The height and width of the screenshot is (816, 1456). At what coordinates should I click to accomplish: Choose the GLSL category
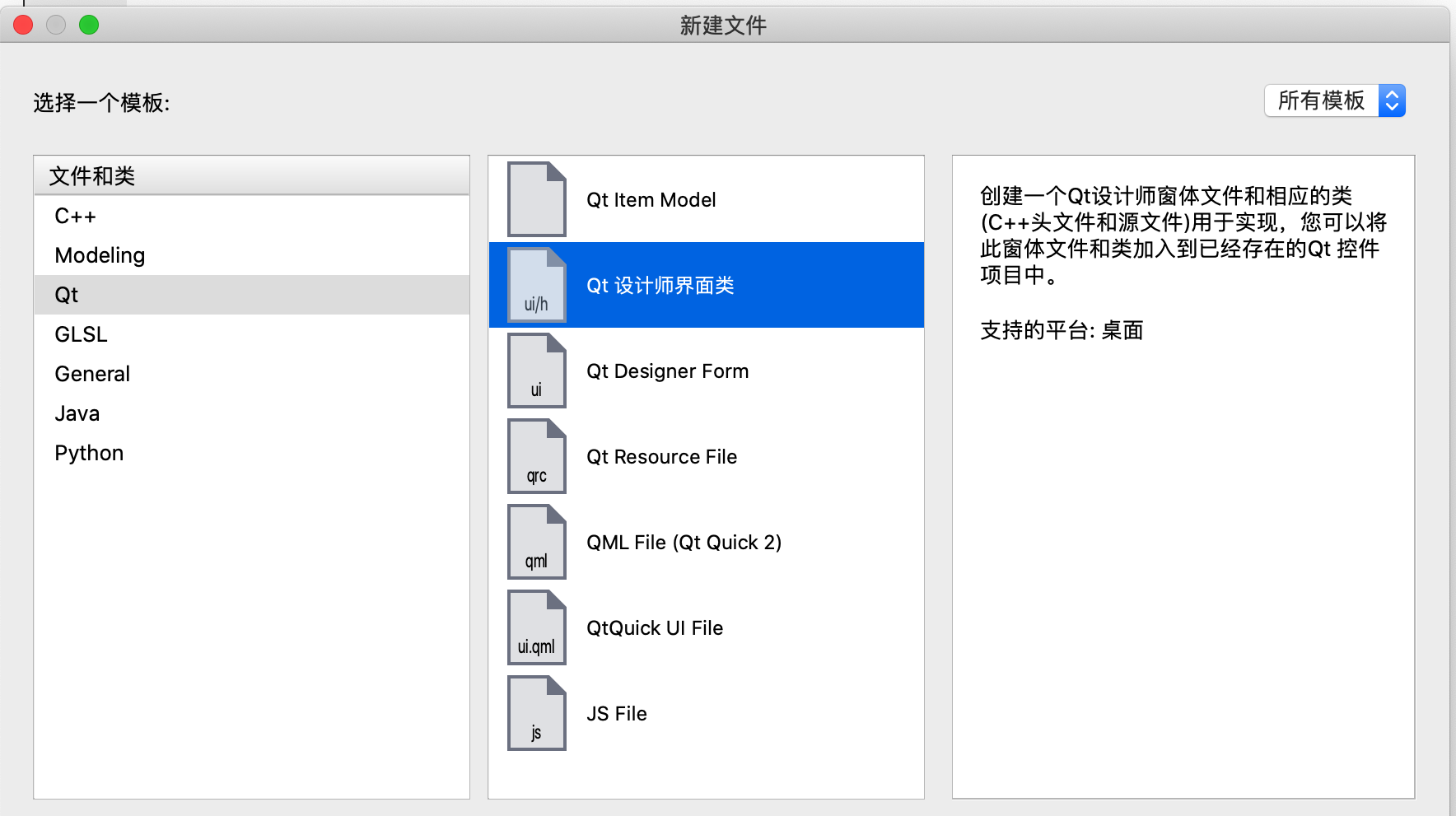pyautogui.click(x=252, y=334)
